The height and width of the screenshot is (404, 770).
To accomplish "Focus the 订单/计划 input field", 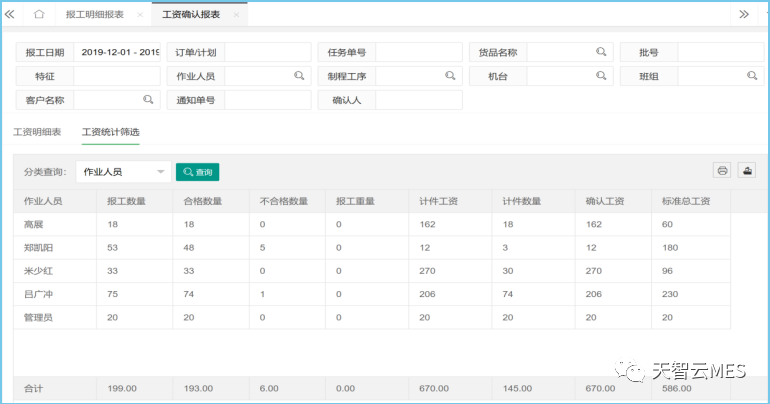I will (268, 52).
